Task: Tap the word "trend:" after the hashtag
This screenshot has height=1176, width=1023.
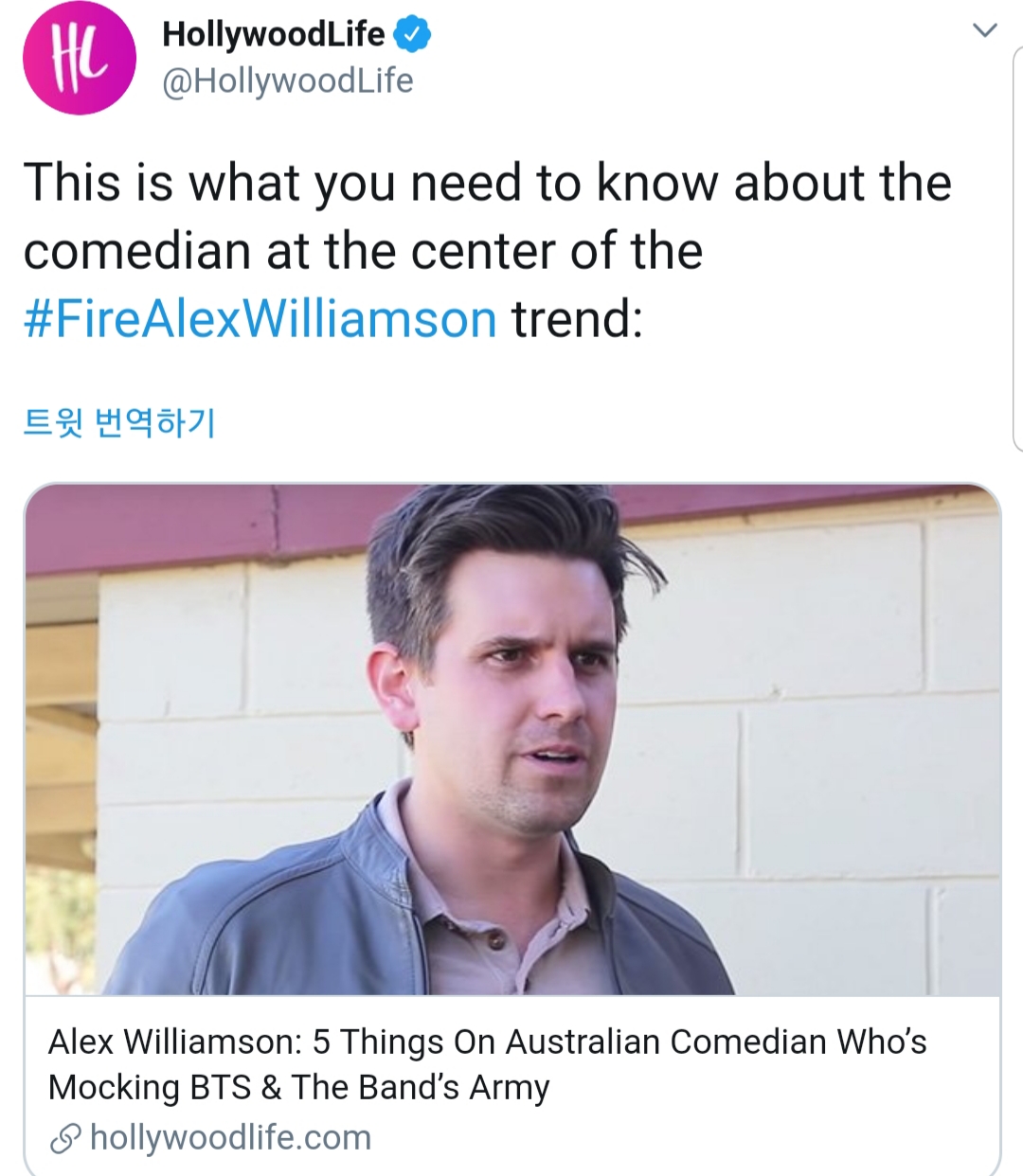Action: [x=577, y=318]
